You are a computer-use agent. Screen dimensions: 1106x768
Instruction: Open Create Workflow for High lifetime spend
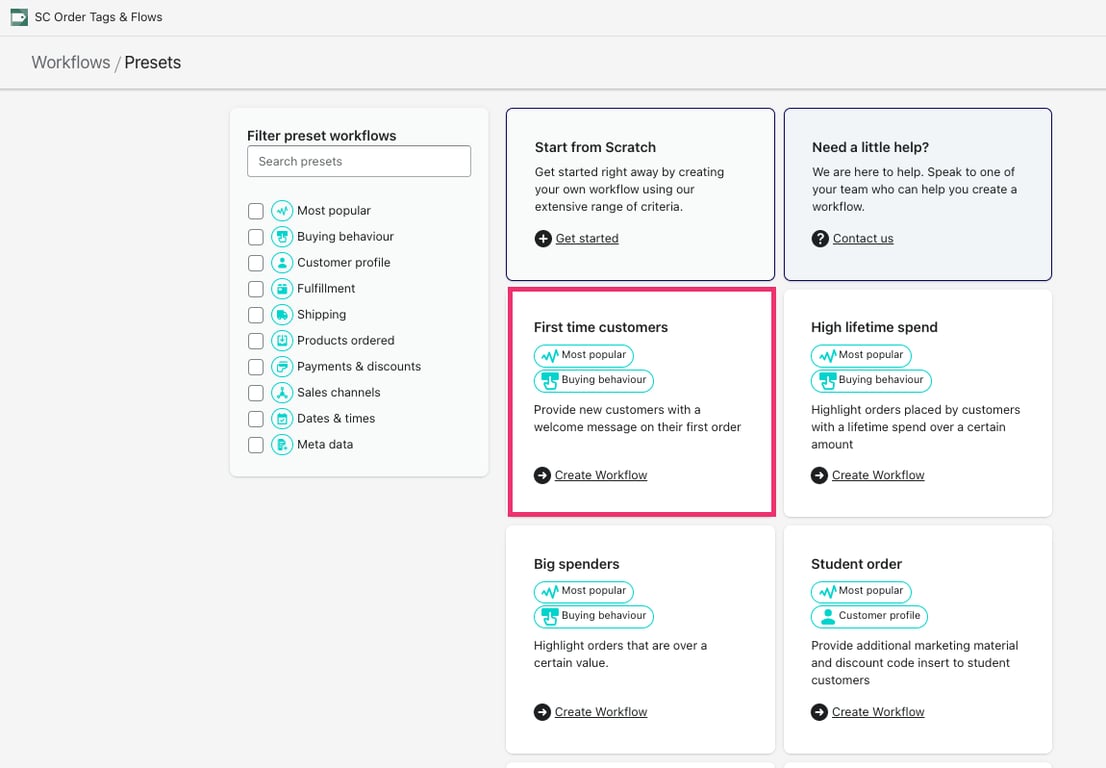pos(877,475)
